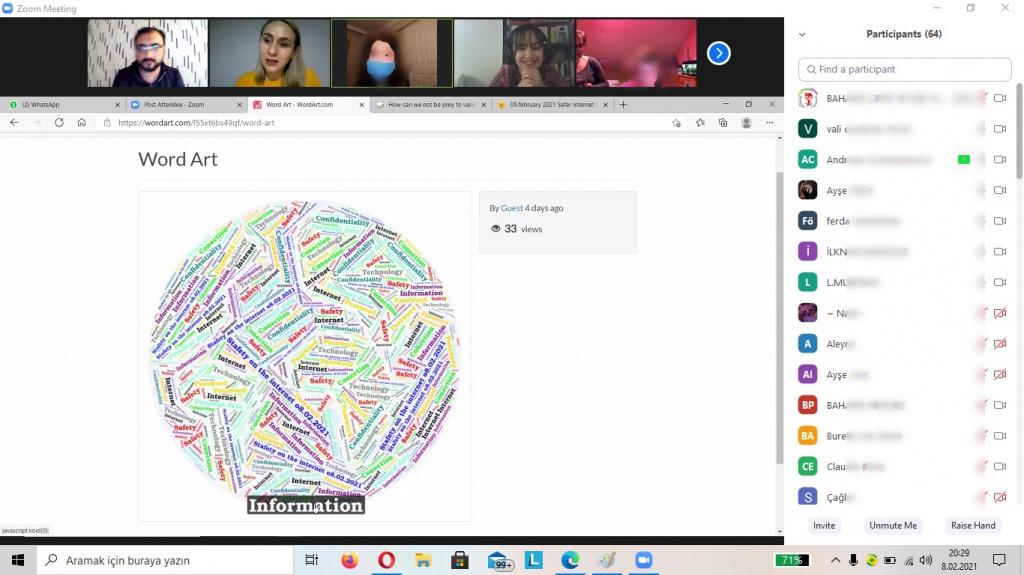Viewport: 1024px width, 575px height.
Task: Click the Guest author link
Action: [511, 208]
